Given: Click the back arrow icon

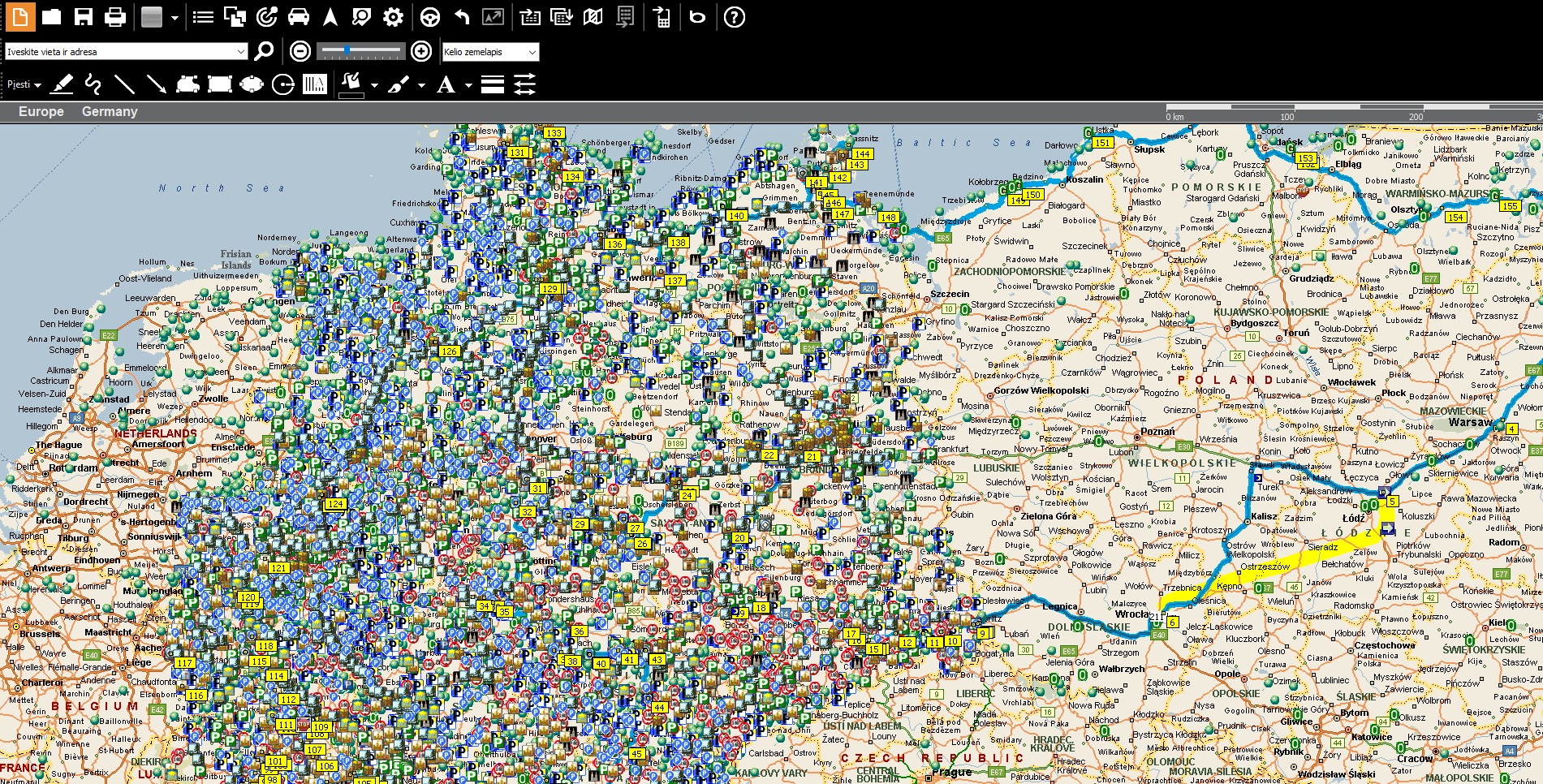Looking at the screenshot, I should [462, 17].
